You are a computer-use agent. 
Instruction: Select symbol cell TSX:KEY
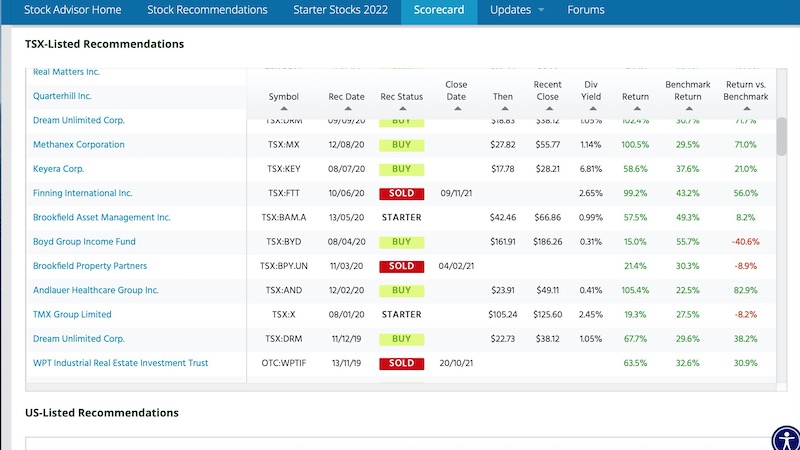(x=284, y=169)
